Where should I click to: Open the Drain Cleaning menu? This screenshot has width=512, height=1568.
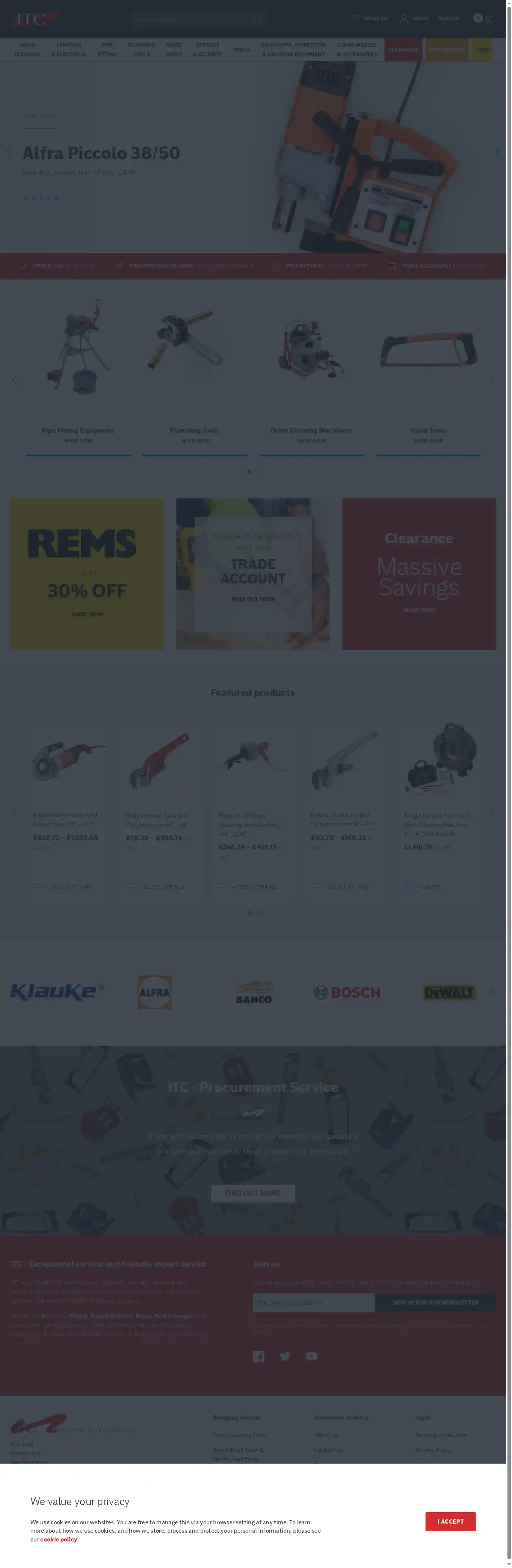point(27,50)
